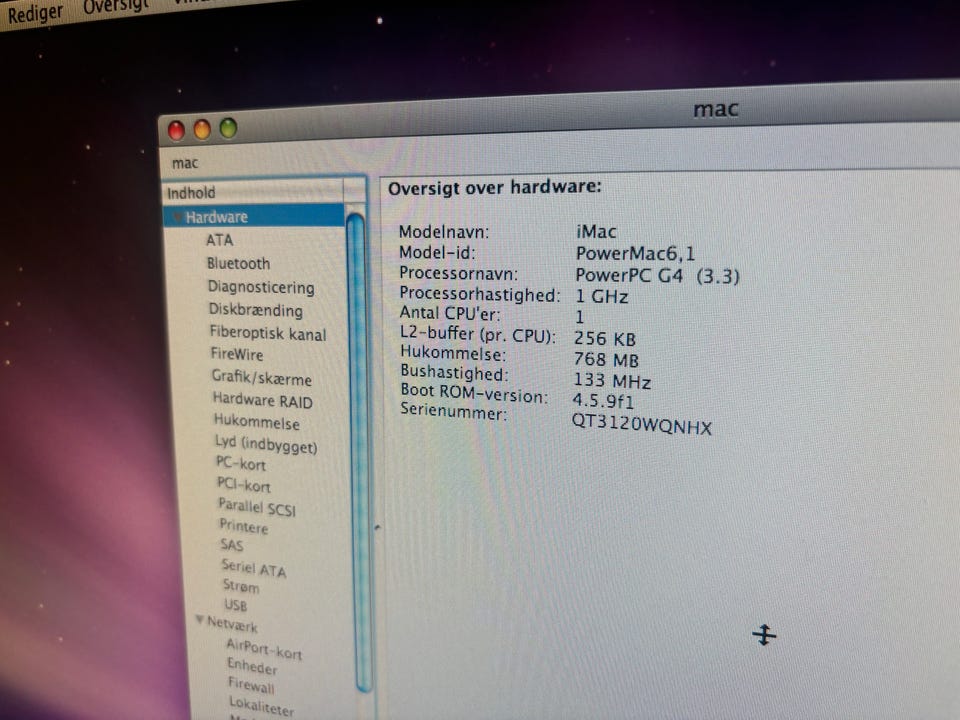This screenshot has height=720, width=960.
Task: Click the Modelnavn value iMac
Action: point(596,231)
